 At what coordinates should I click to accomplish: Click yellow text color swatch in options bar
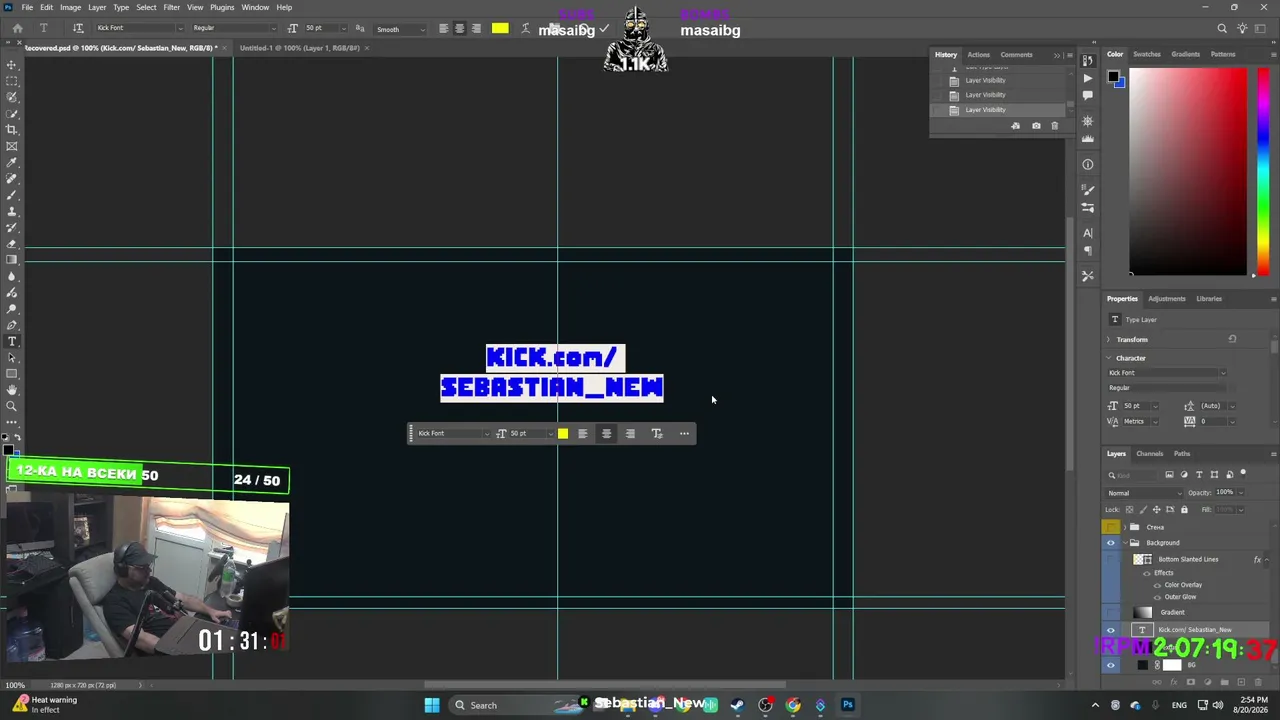click(500, 28)
